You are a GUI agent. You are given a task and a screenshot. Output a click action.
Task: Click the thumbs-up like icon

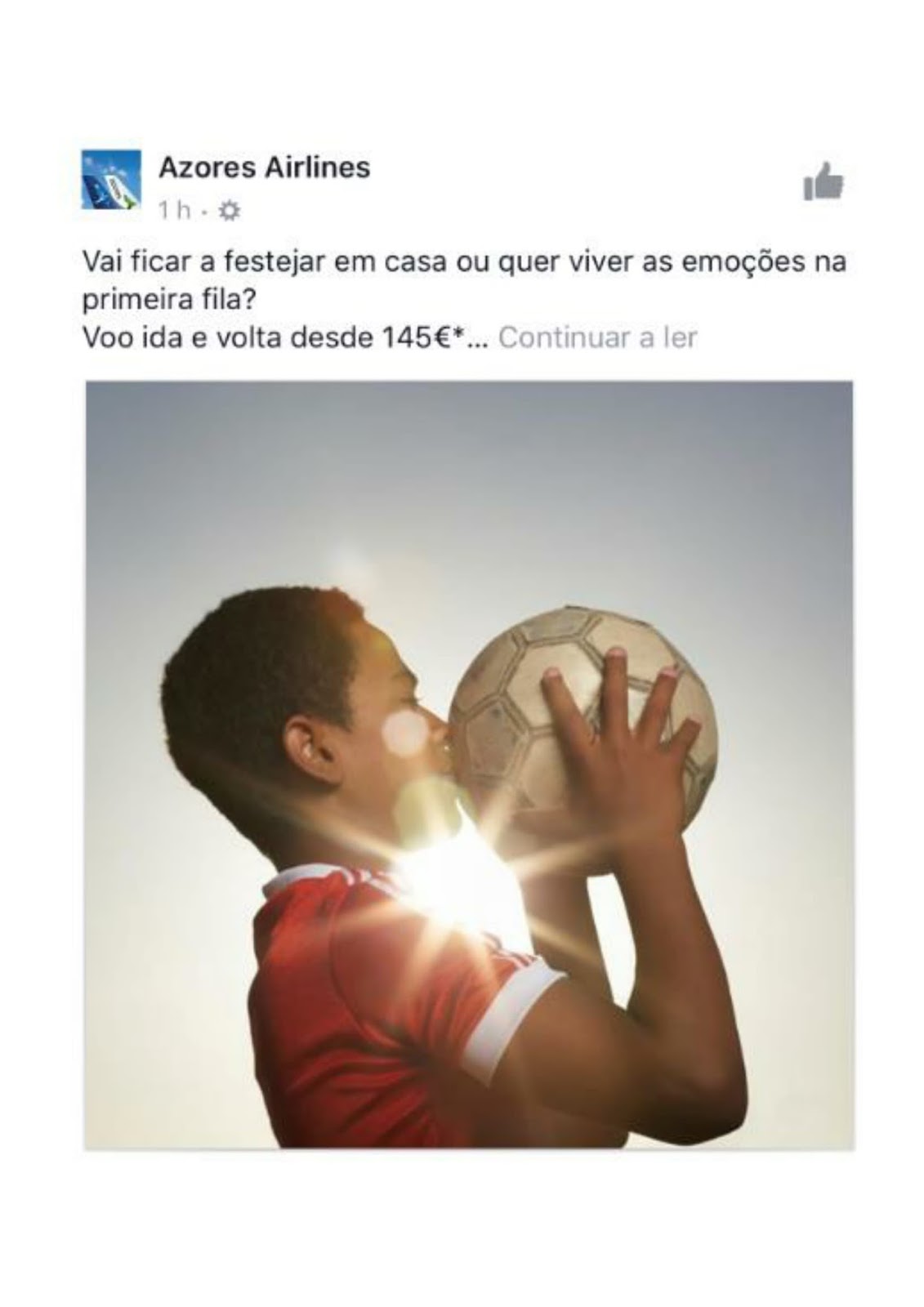coord(823,181)
